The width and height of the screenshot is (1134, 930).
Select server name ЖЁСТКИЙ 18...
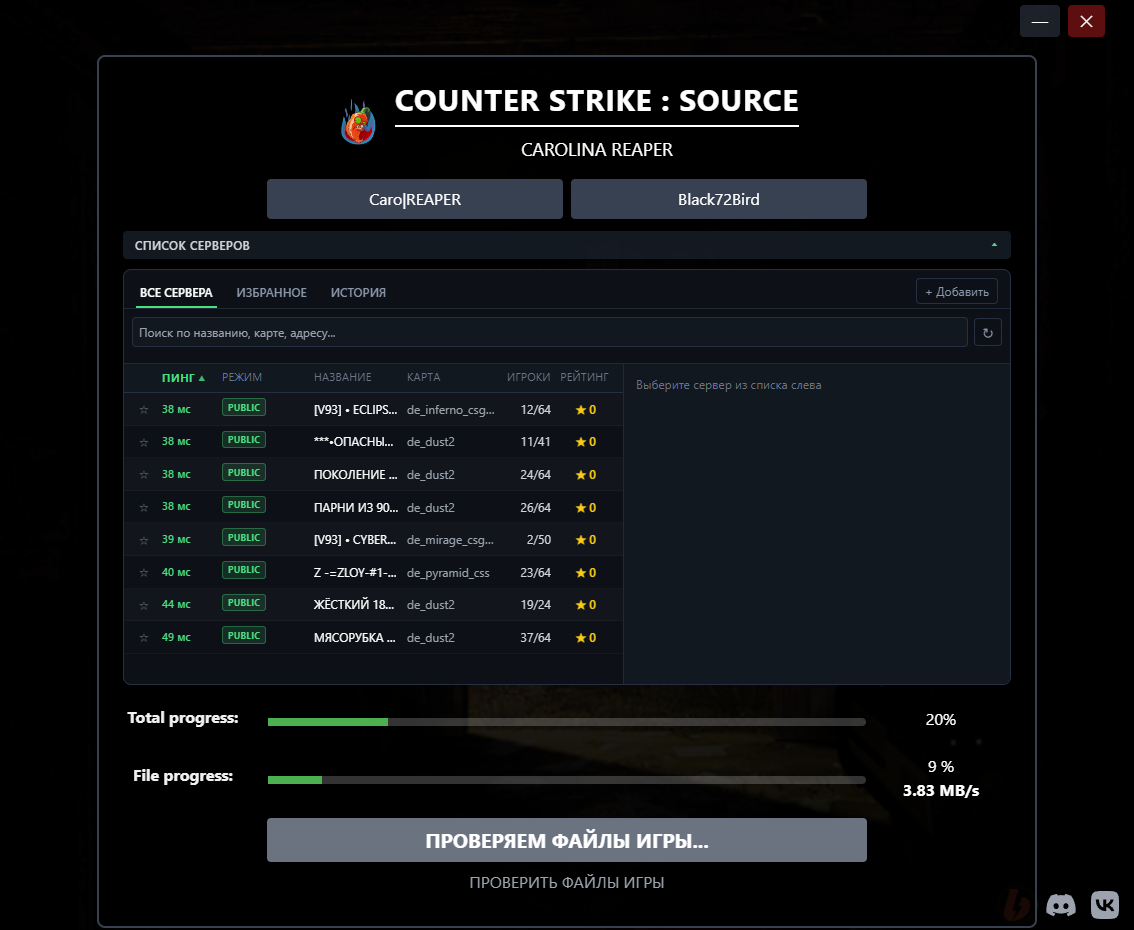point(354,605)
